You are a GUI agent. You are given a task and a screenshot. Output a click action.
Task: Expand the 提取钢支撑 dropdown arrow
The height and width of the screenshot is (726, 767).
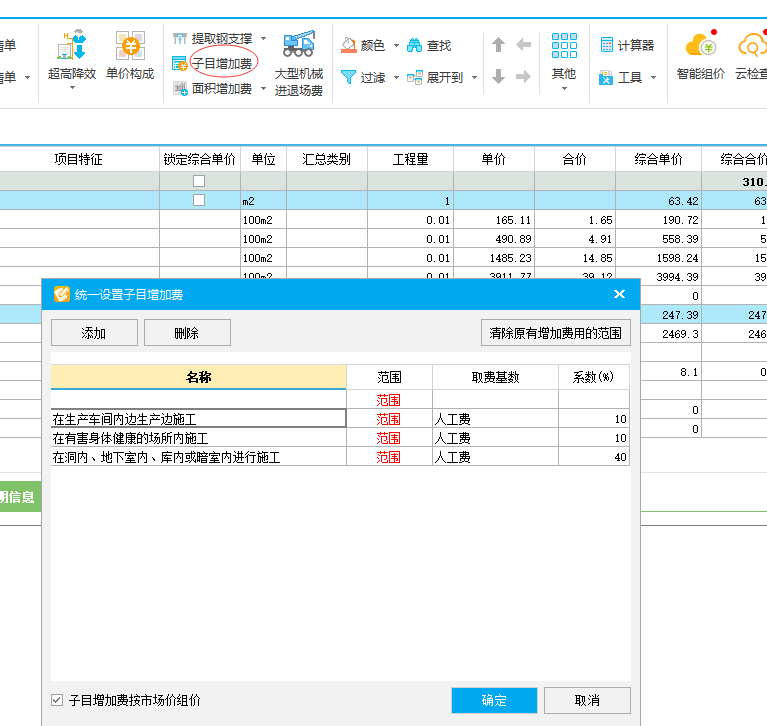point(263,38)
